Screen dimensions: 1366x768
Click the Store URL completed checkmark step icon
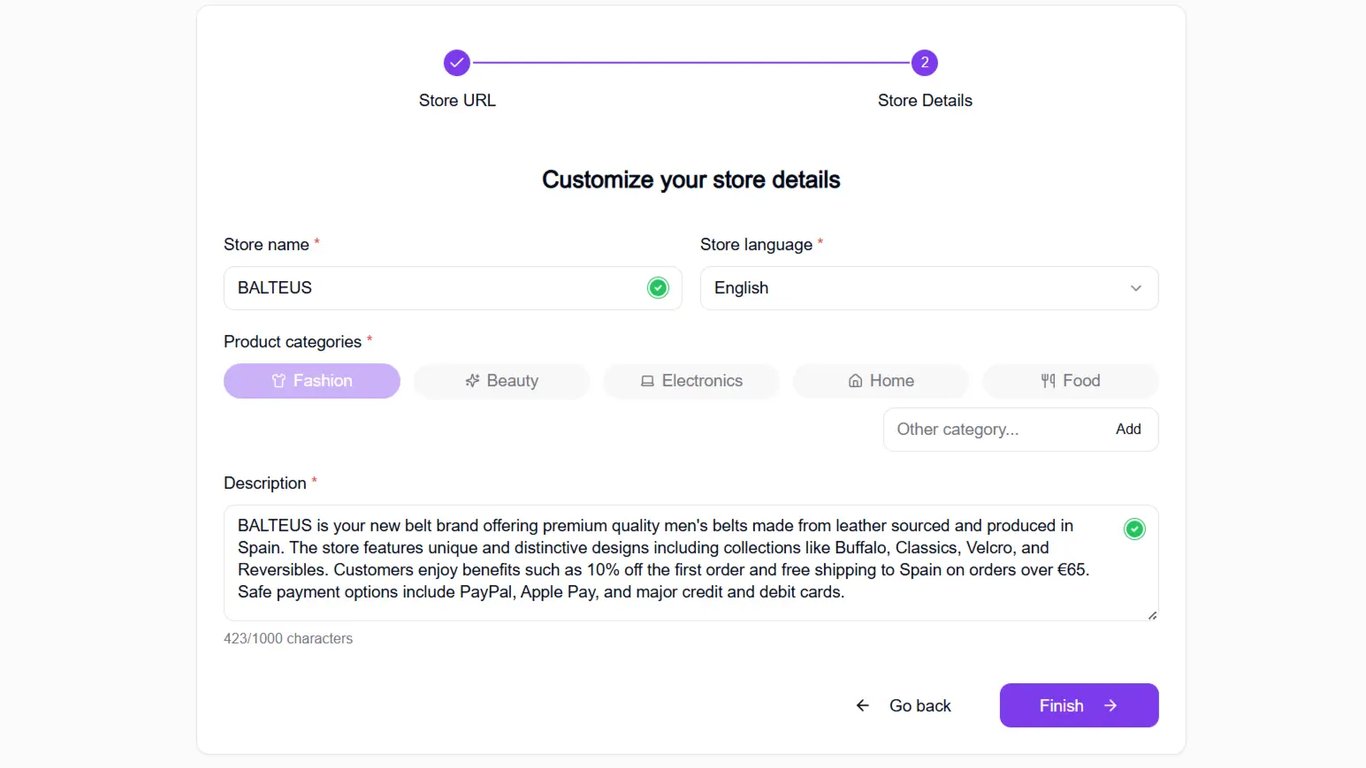[457, 63]
